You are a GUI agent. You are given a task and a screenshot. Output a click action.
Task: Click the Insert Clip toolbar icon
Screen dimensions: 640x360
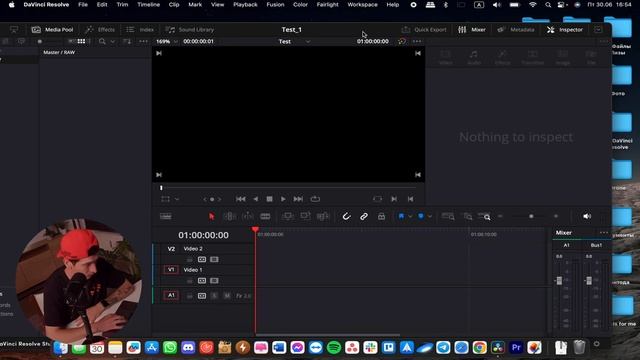(287, 216)
